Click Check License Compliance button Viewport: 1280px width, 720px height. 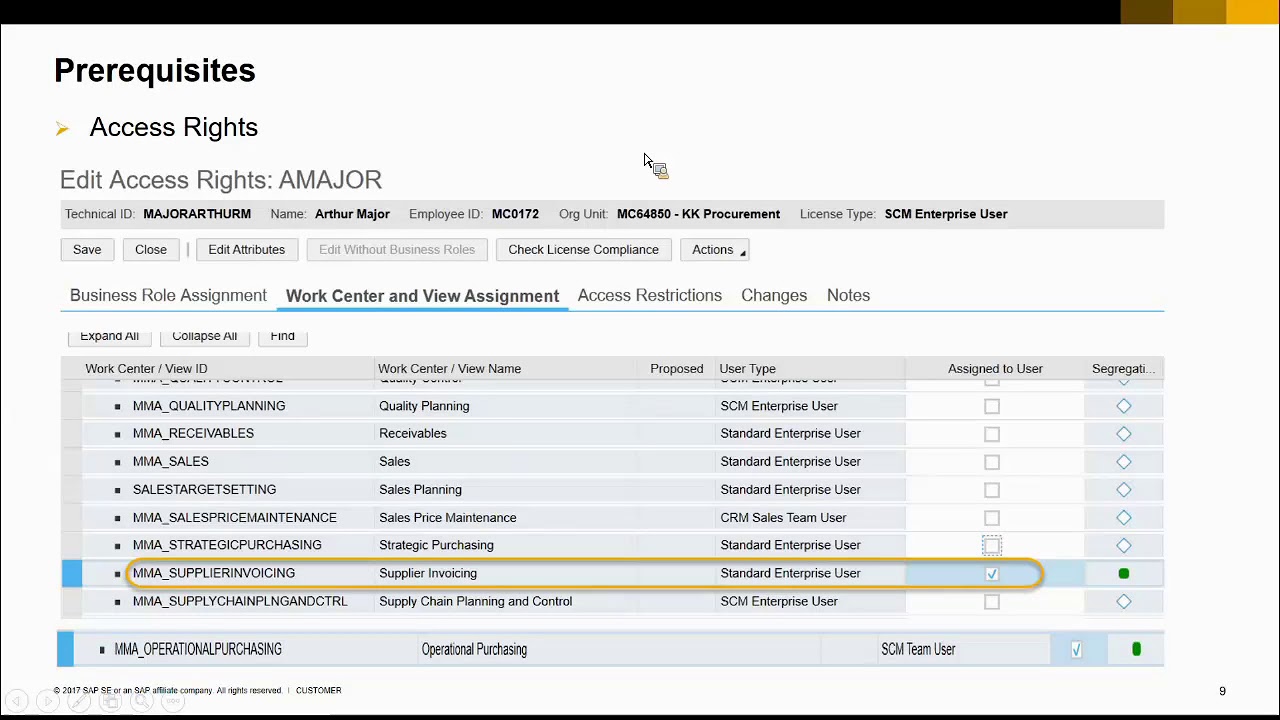(x=583, y=250)
